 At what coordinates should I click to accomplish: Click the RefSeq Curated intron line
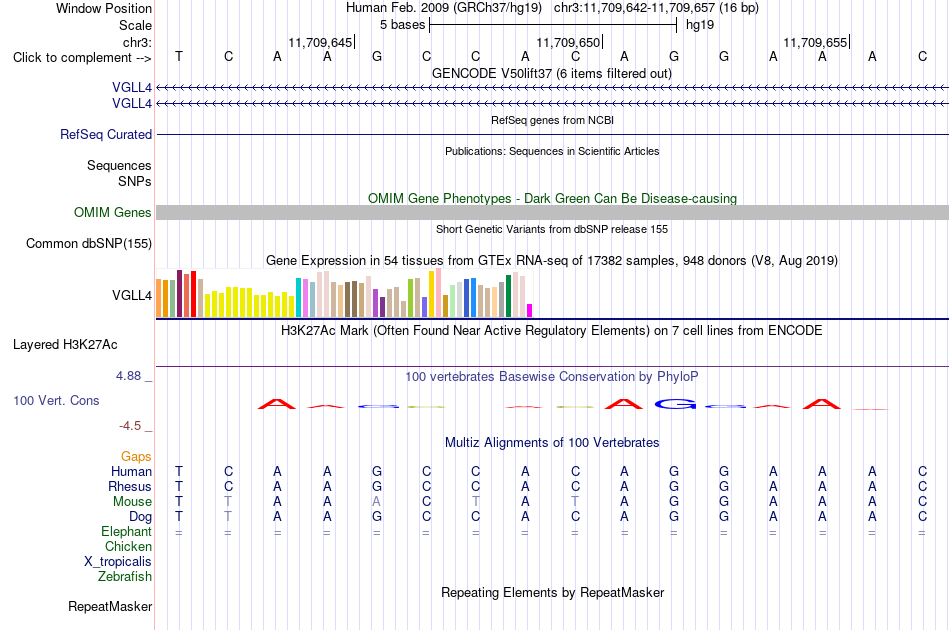tap(552, 134)
